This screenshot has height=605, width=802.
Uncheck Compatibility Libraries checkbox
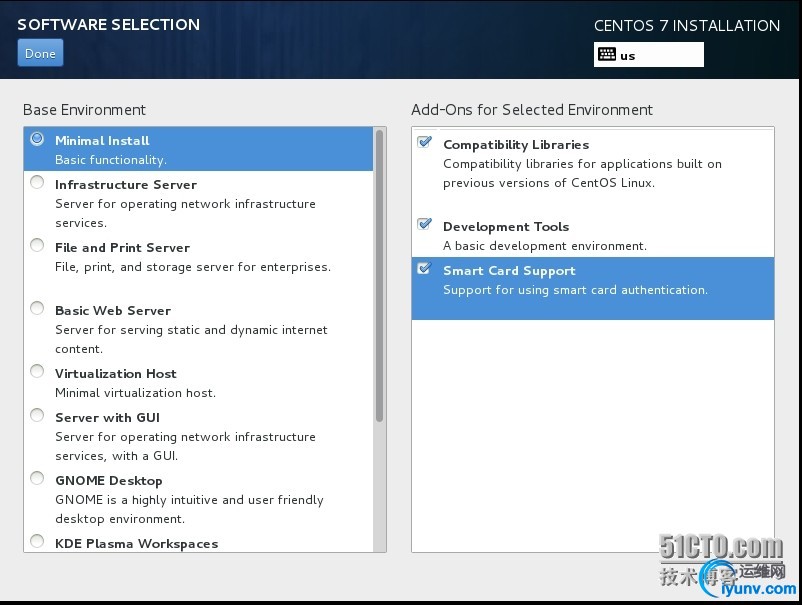point(425,142)
